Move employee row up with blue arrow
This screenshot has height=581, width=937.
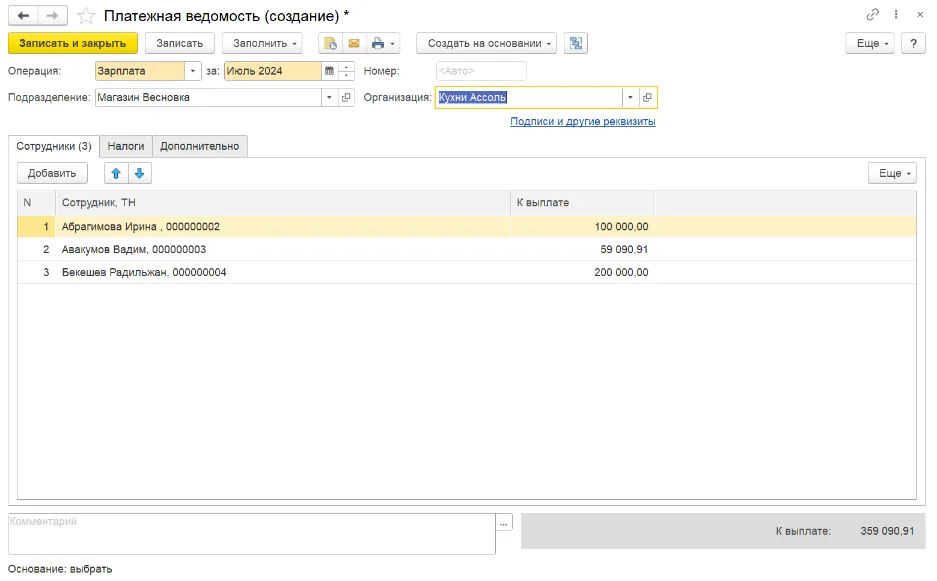pos(116,173)
